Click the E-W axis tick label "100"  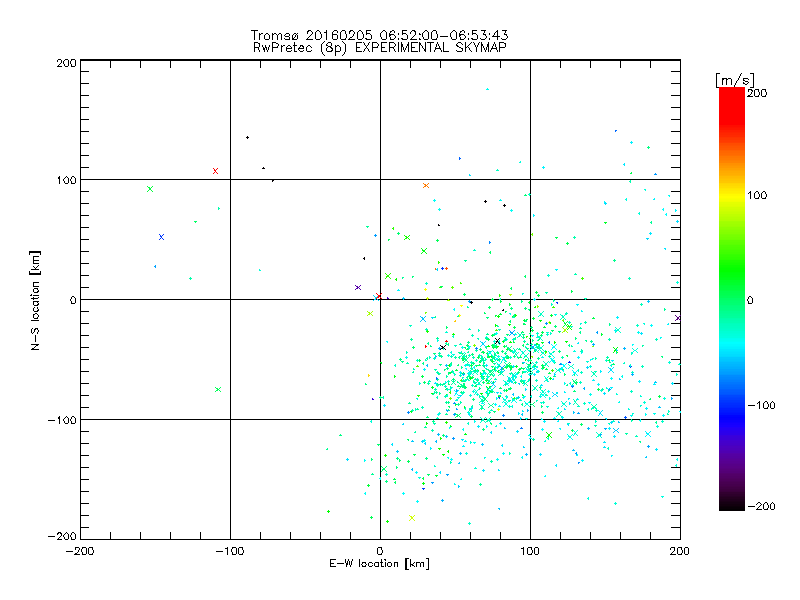click(530, 551)
